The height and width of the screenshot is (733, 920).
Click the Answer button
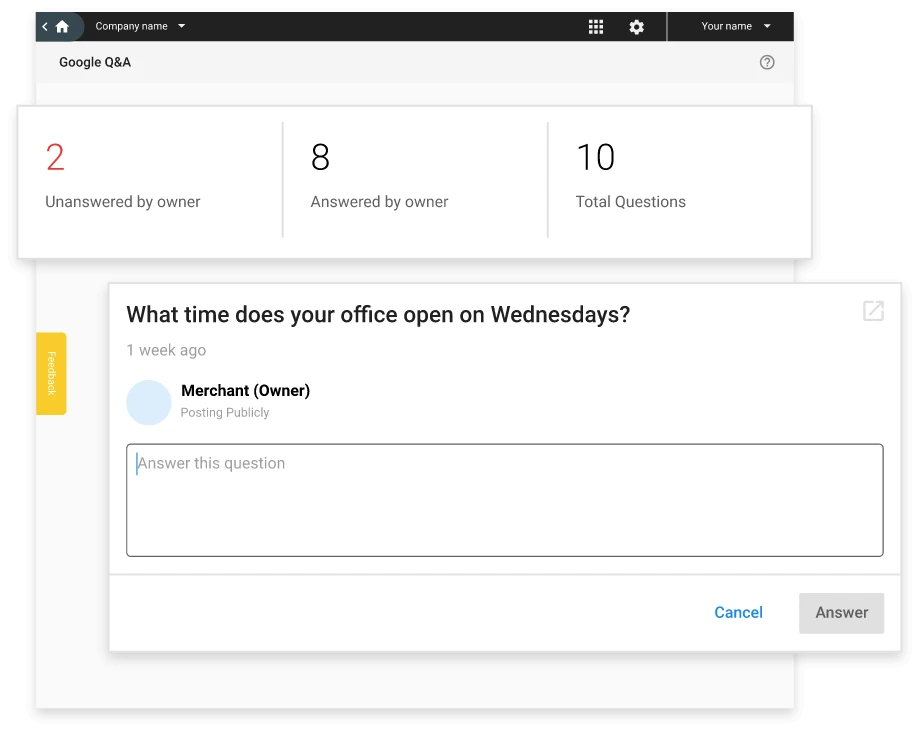pyautogui.click(x=841, y=613)
